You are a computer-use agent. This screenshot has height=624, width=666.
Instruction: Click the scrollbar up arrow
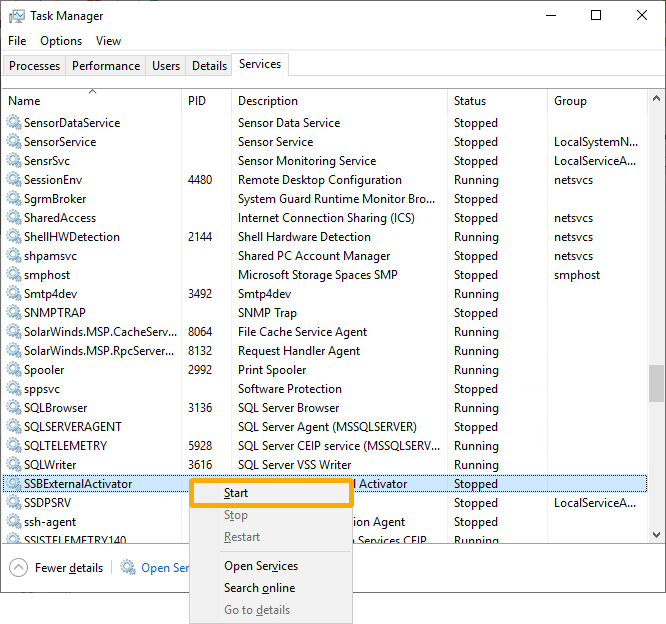(656, 98)
